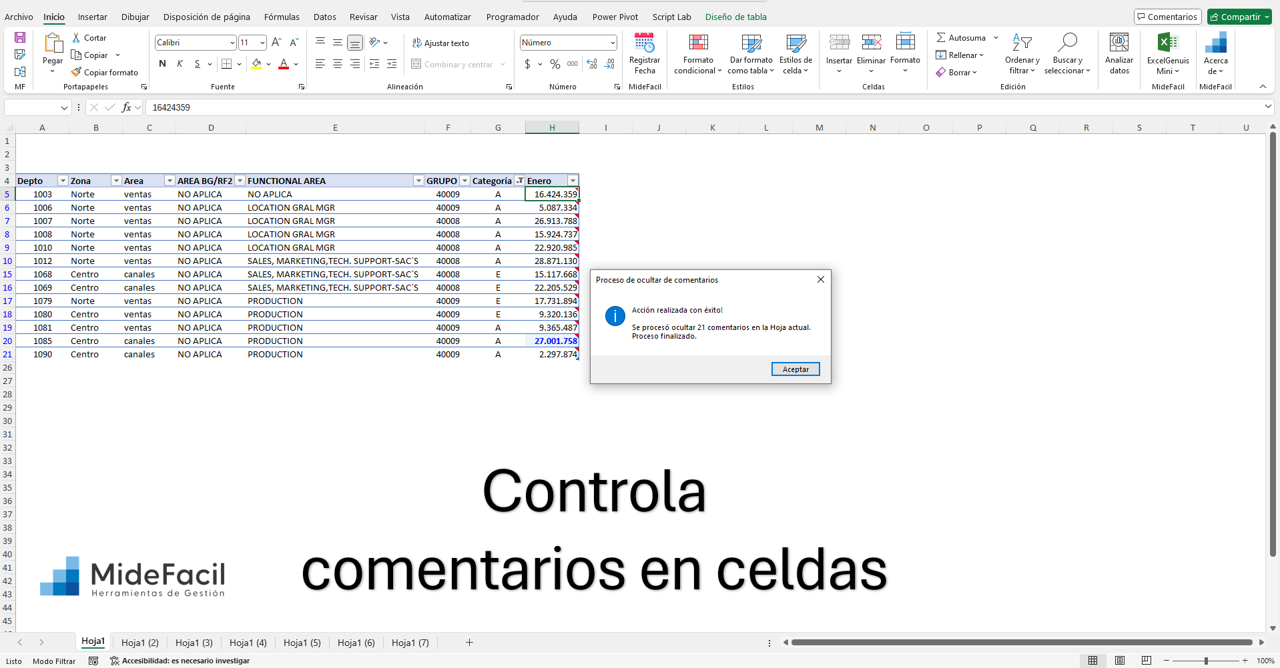Screen dimensions: 1280x668
Task: Open Formato condicional menu
Action: tap(698, 53)
